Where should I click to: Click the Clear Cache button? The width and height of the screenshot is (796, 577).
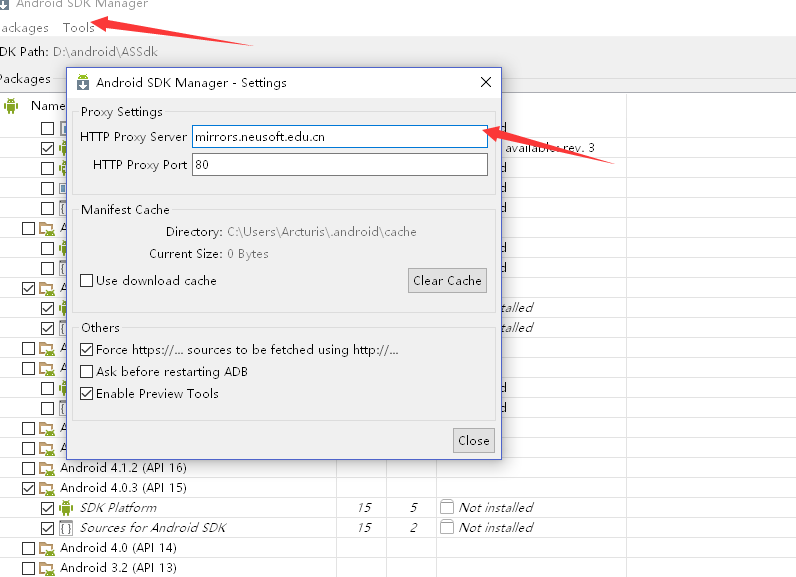(447, 281)
